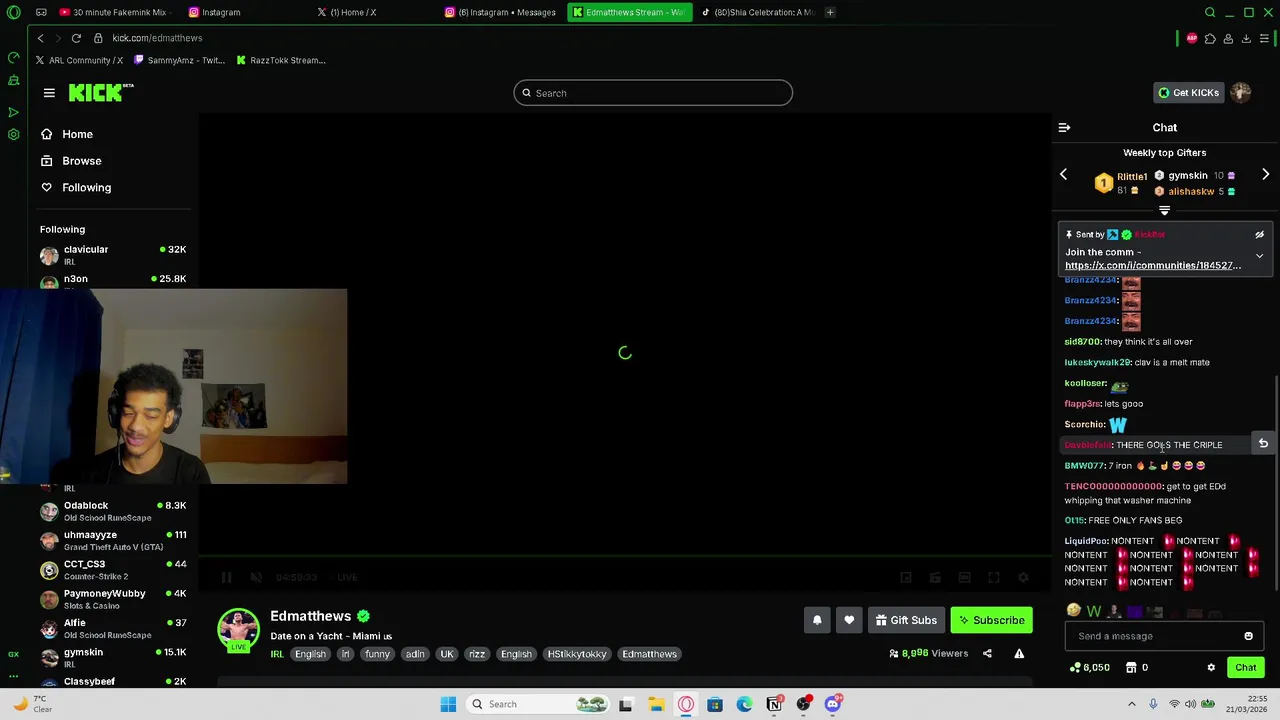
Task: Show next weekly top gifters page
Action: (x=1265, y=175)
